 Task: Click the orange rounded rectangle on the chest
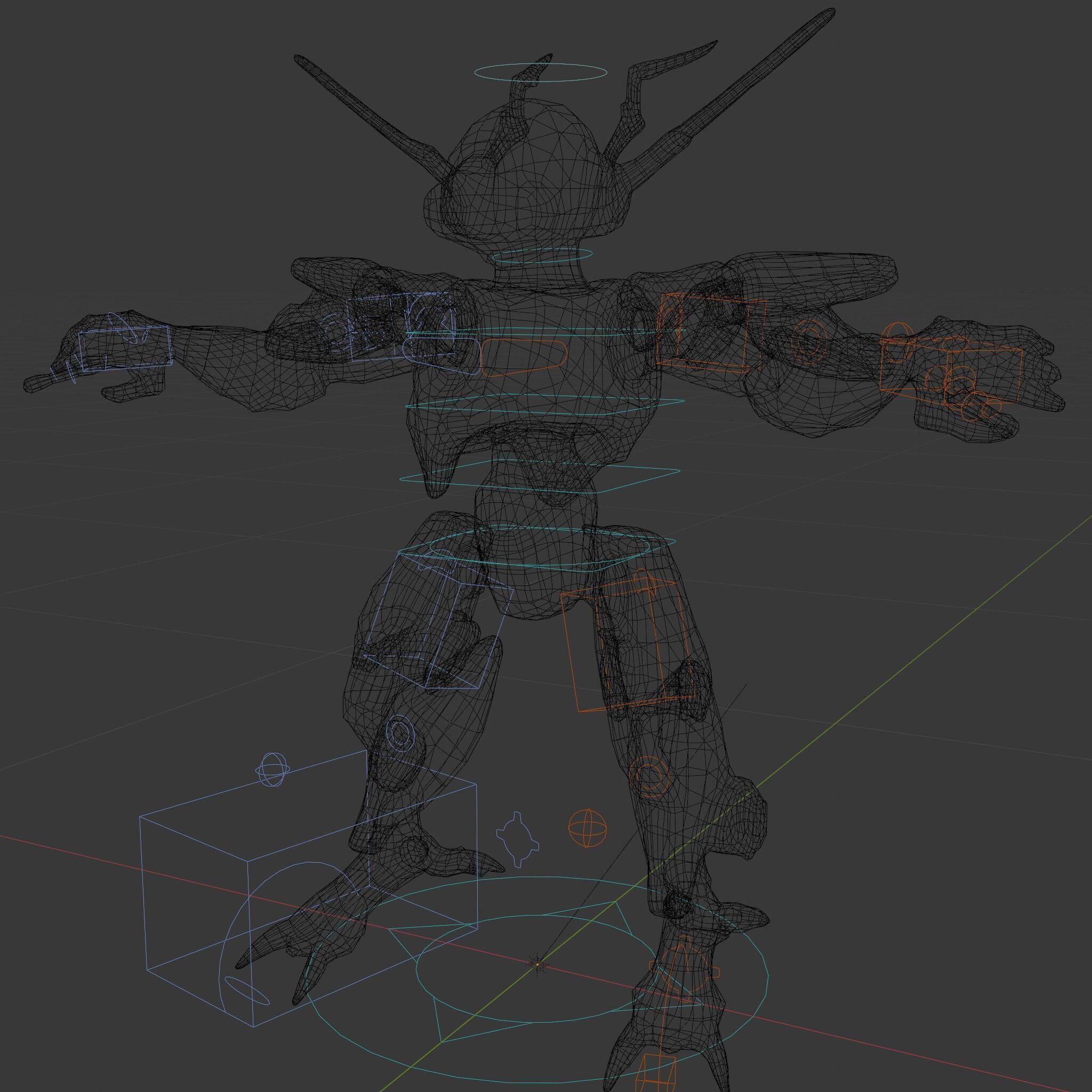click(524, 358)
